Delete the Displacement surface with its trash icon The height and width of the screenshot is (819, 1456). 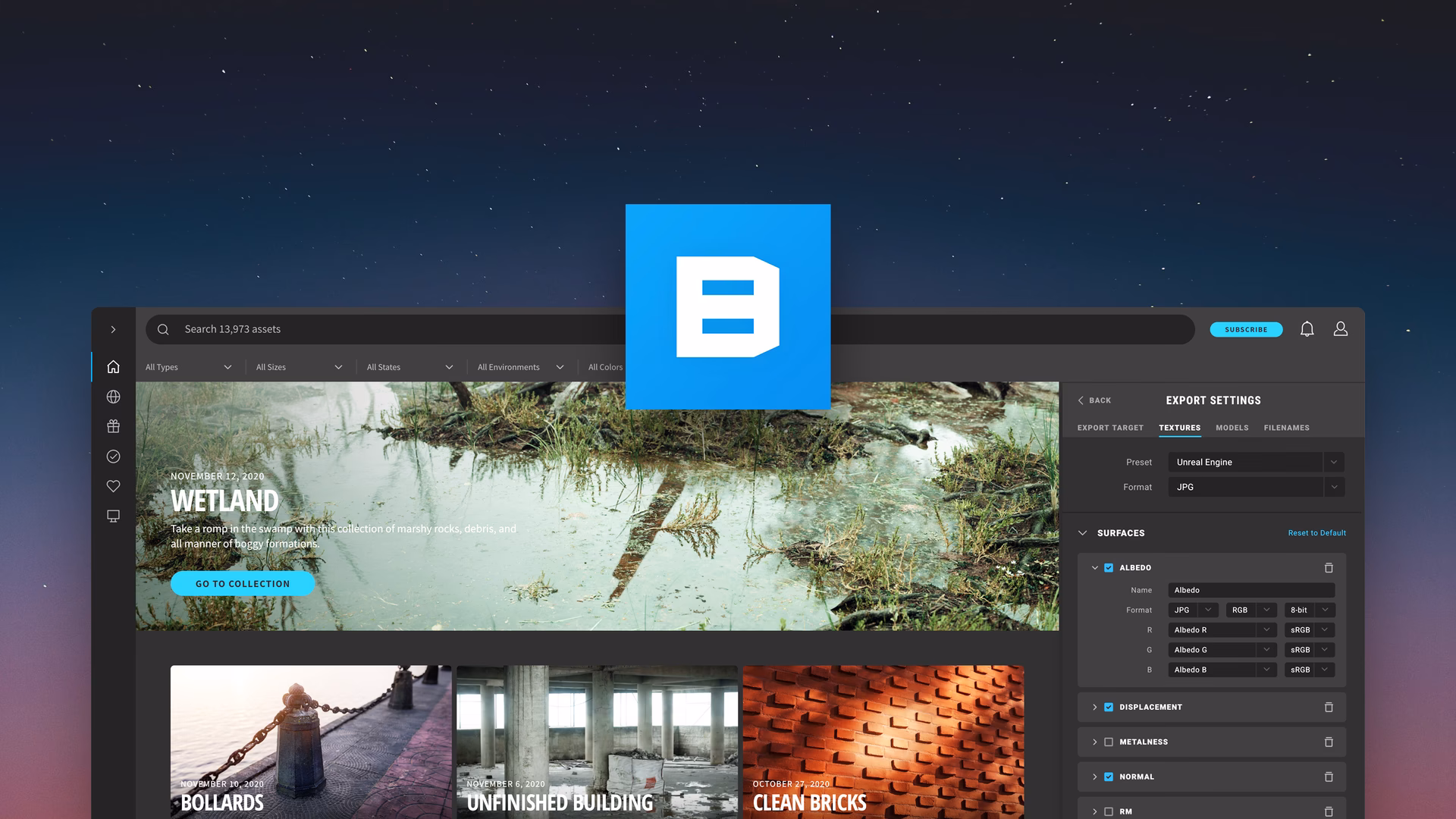tap(1329, 708)
